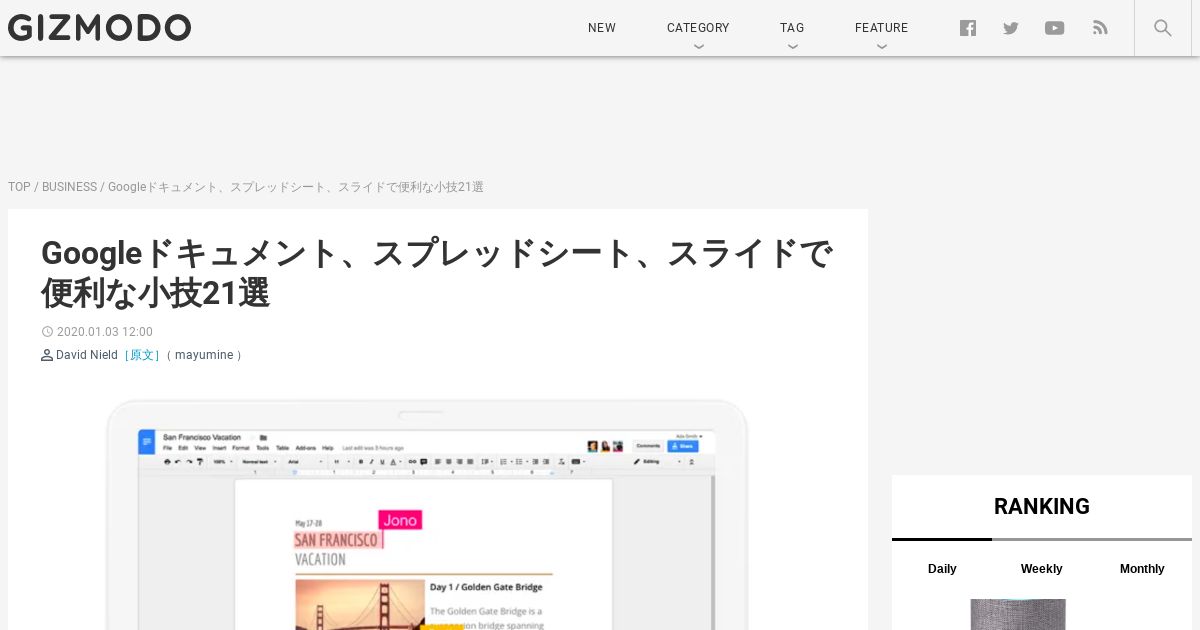Expand the CATEGORY dropdown menu
1200x630 pixels.
pyautogui.click(x=698, y=28)
